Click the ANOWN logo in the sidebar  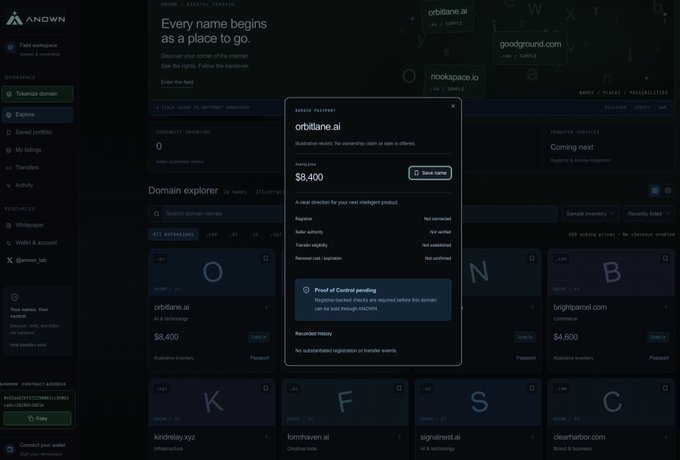pyautogui.click(x=36, y=19)
